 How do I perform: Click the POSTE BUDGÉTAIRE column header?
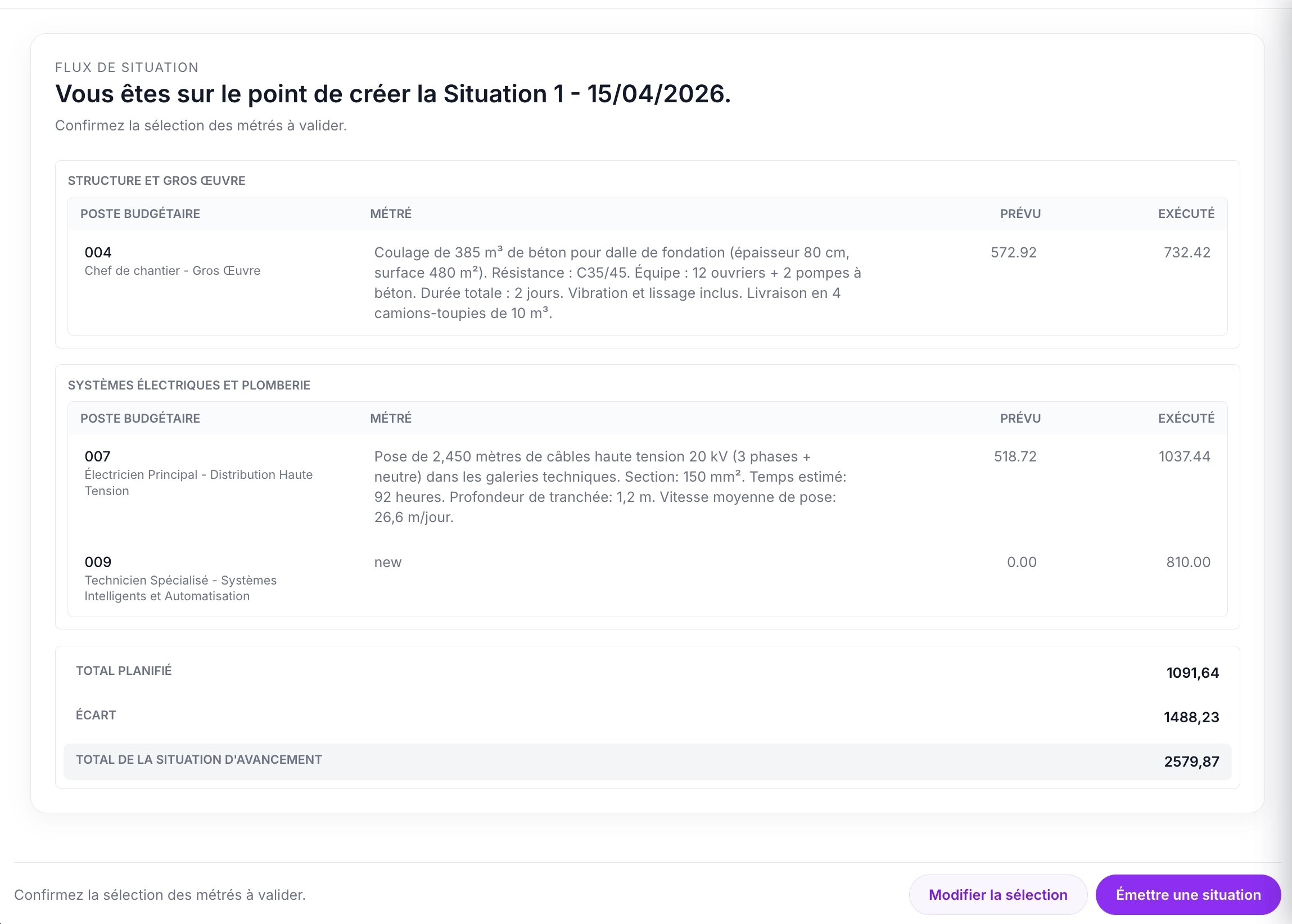coord(140,214)
